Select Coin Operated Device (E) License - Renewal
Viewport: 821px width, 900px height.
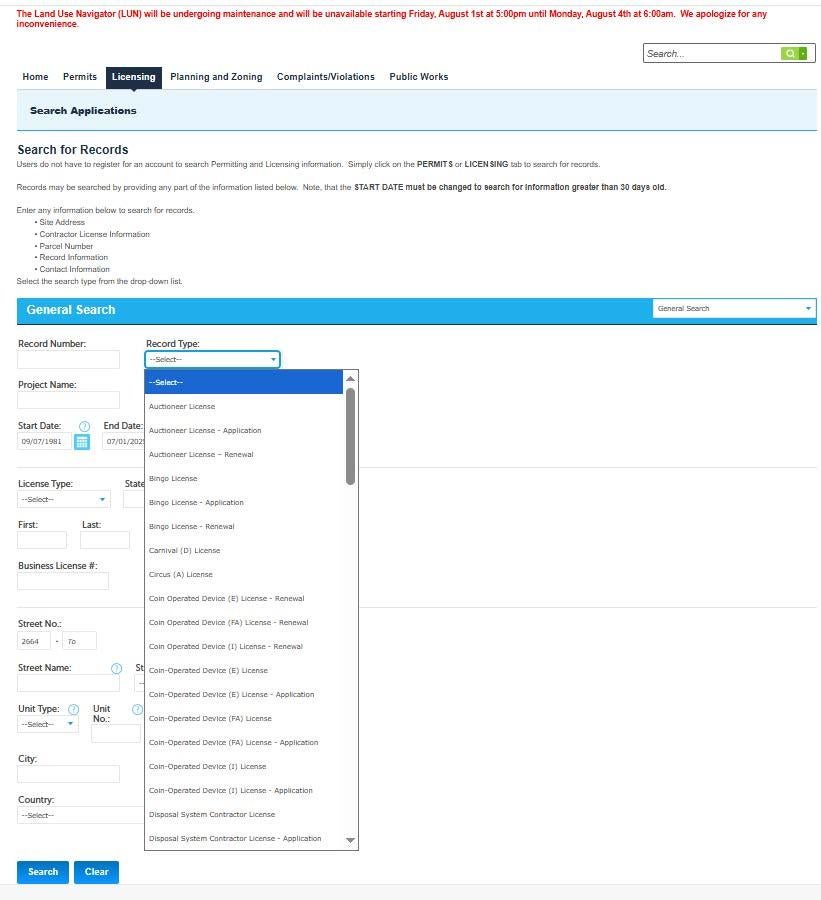point(243,599)
